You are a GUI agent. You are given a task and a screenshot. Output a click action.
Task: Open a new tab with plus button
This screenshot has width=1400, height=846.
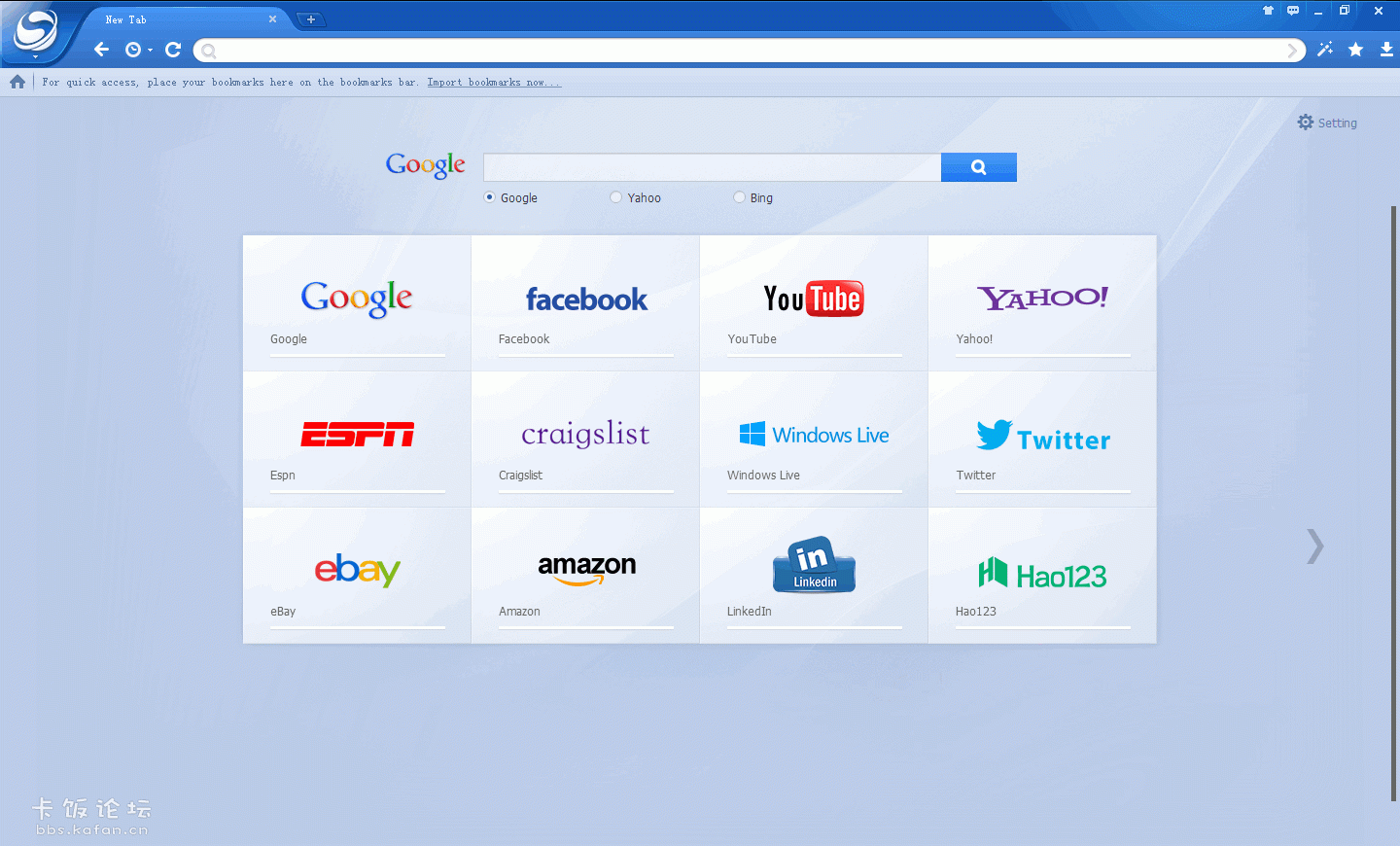coord(310,19)
